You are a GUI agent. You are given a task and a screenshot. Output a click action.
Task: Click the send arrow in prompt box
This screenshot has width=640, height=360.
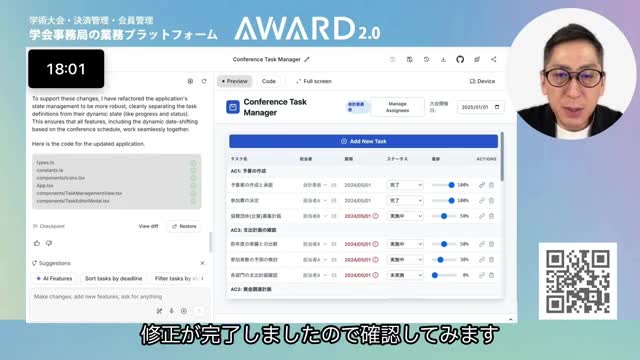pos(199,311)
